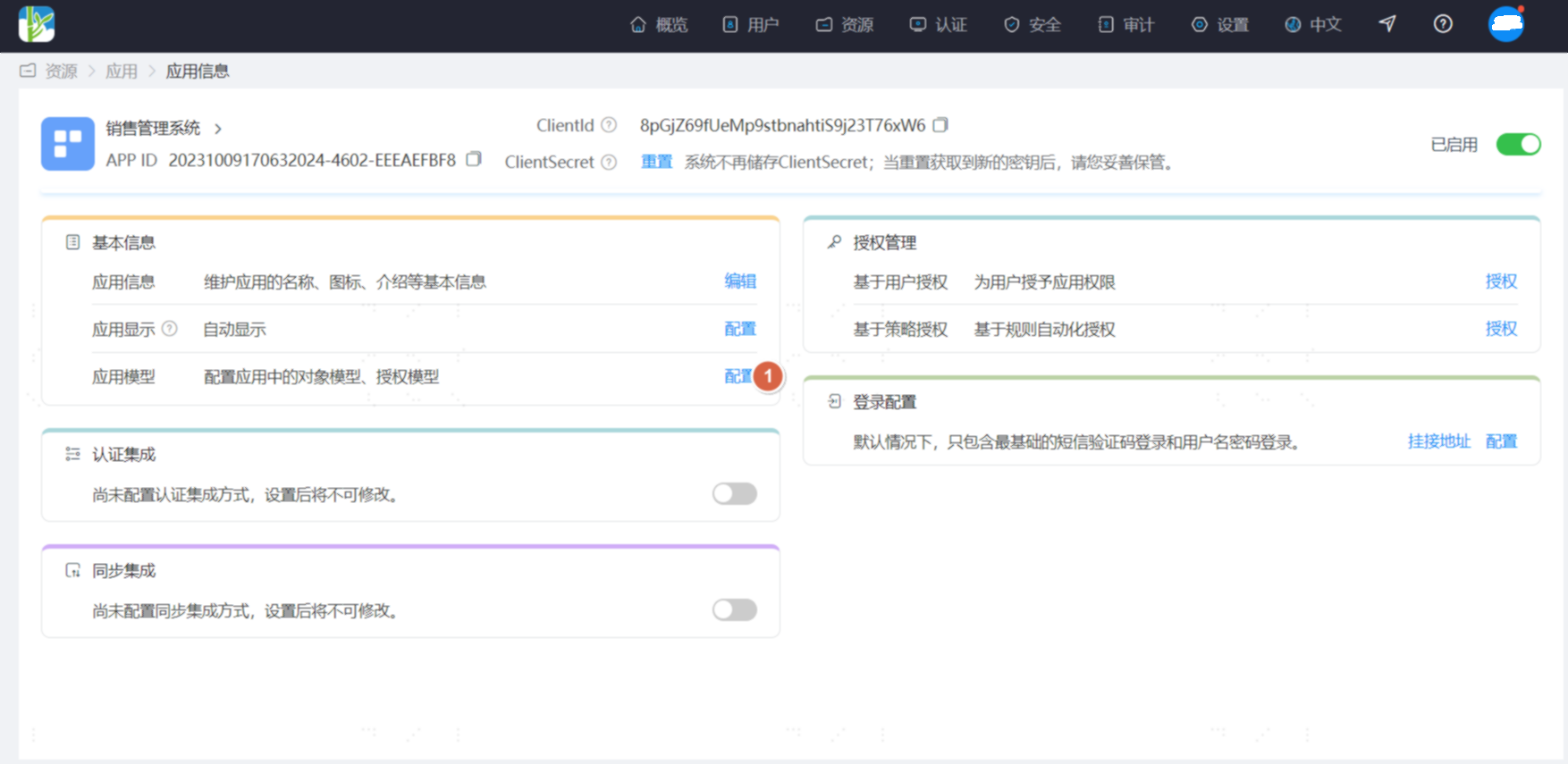The height and width of the screenshot is (764, 1568).
Task: Copy the APP ID value
Action: 474,159
